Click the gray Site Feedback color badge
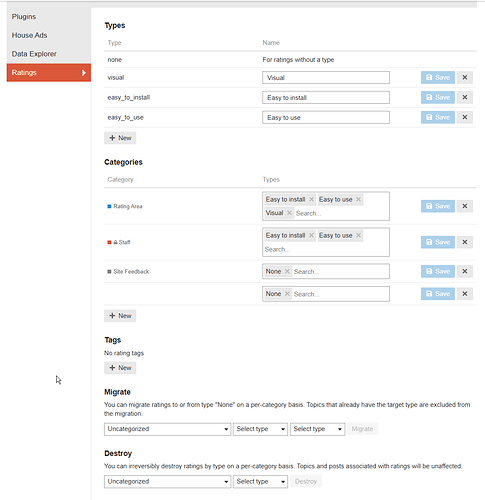The width and height of the screenshot is (485, 500). (x=109, y=272)
